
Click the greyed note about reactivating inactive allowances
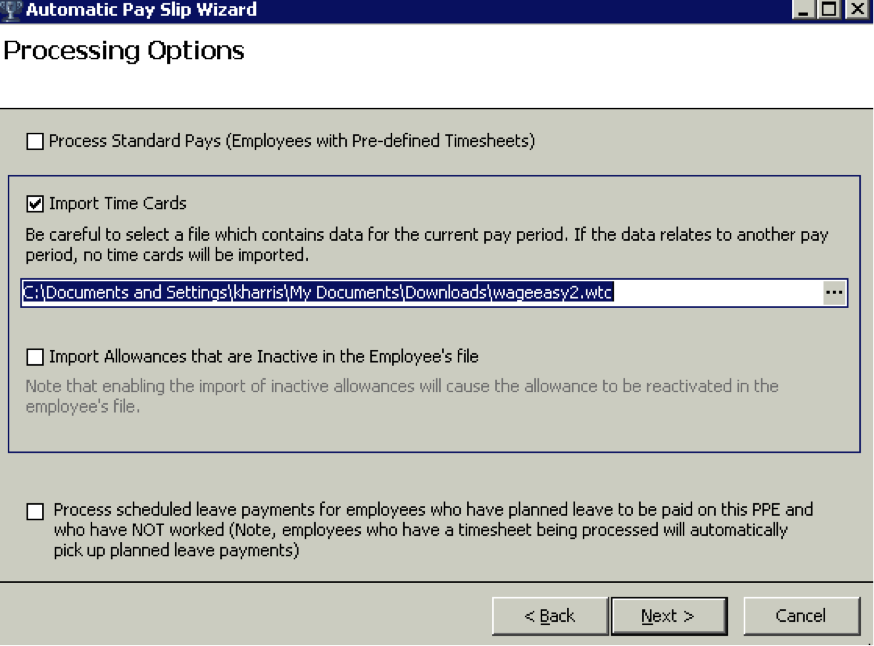[x=401, y=396]
